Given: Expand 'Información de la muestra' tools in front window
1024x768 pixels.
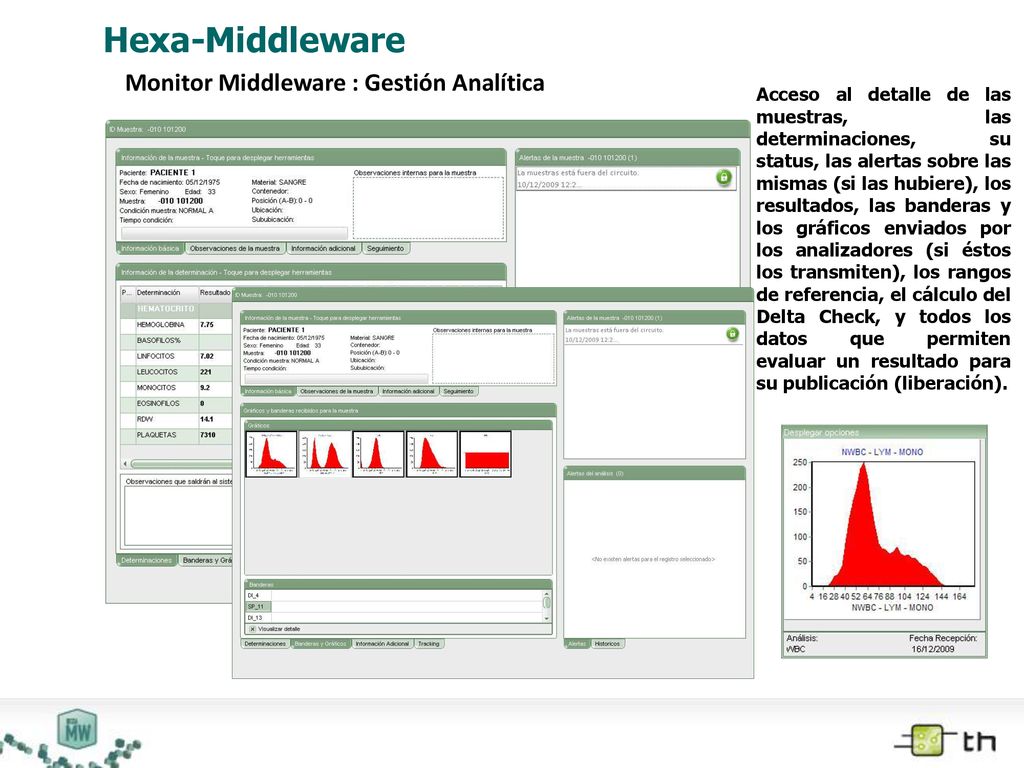Looking at the screenshot, I should point(398,318).
